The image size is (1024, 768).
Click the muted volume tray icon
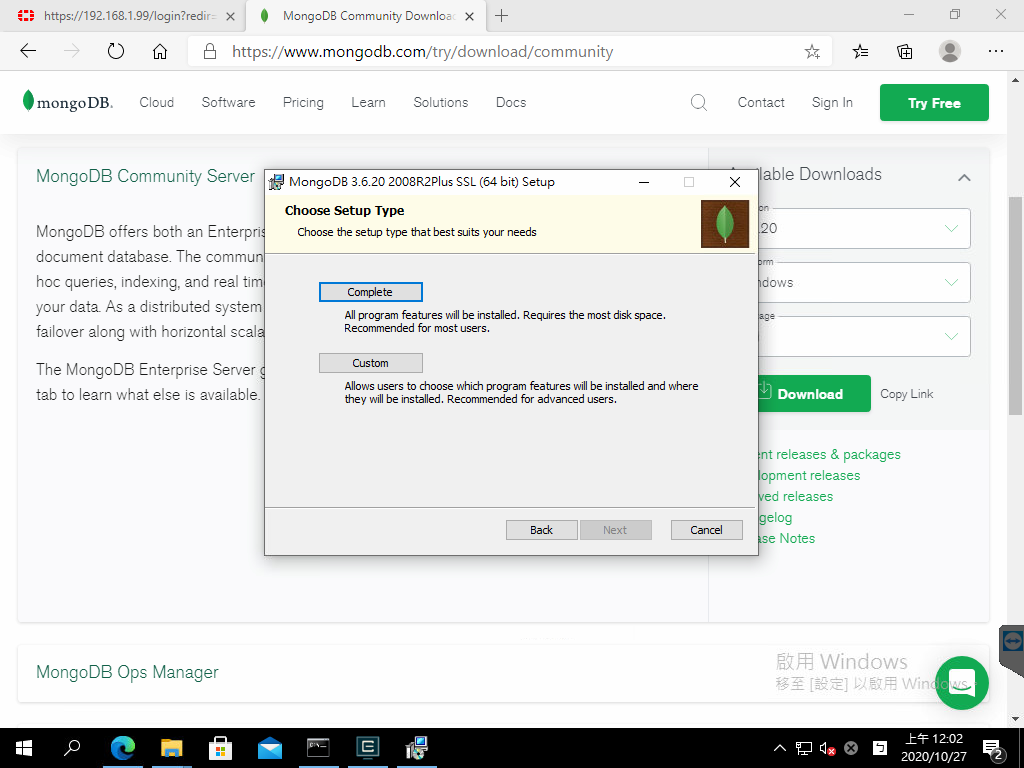point(827,748)
